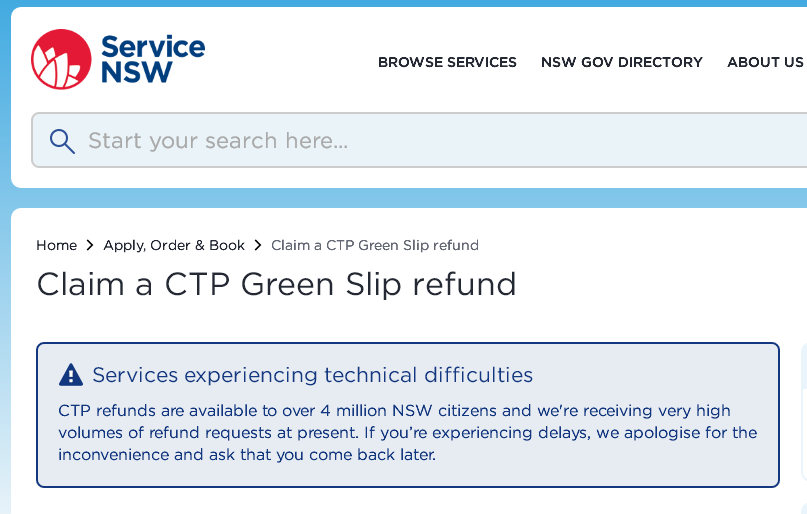The width and height of the screenshot is (807, 514).
Task: Click the magnifying glass search icon
Action: (62, 141)
